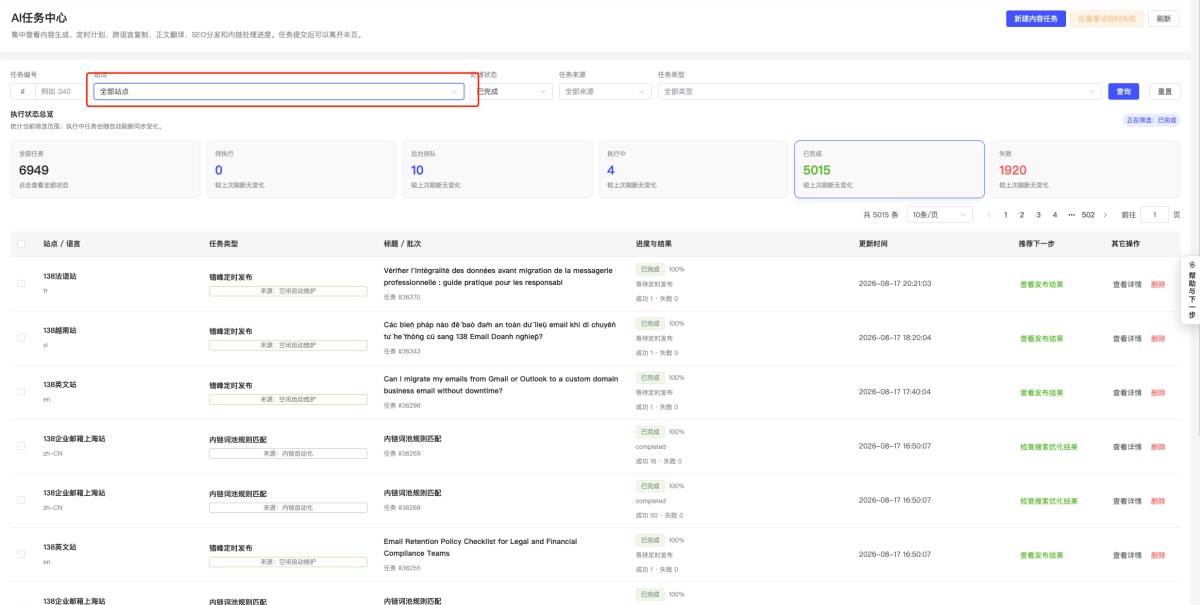Check the row for task #36343

pos(21,338)
